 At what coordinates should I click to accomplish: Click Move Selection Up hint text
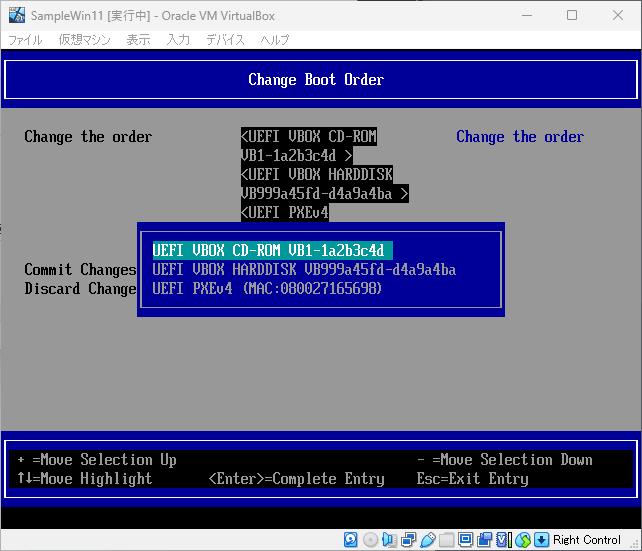click(x=97, y=460)
